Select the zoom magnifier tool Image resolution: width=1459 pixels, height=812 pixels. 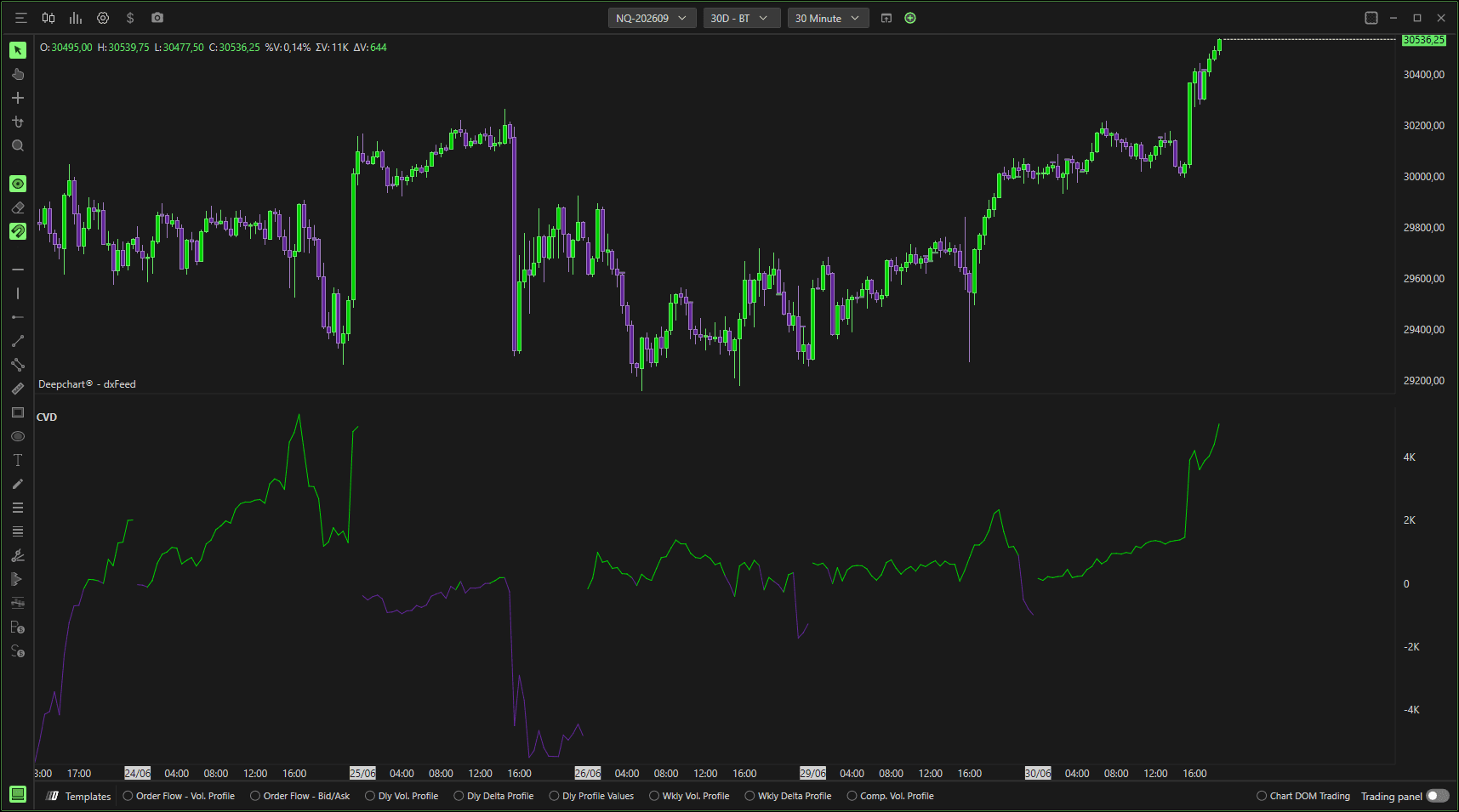[x=18, y=145]
